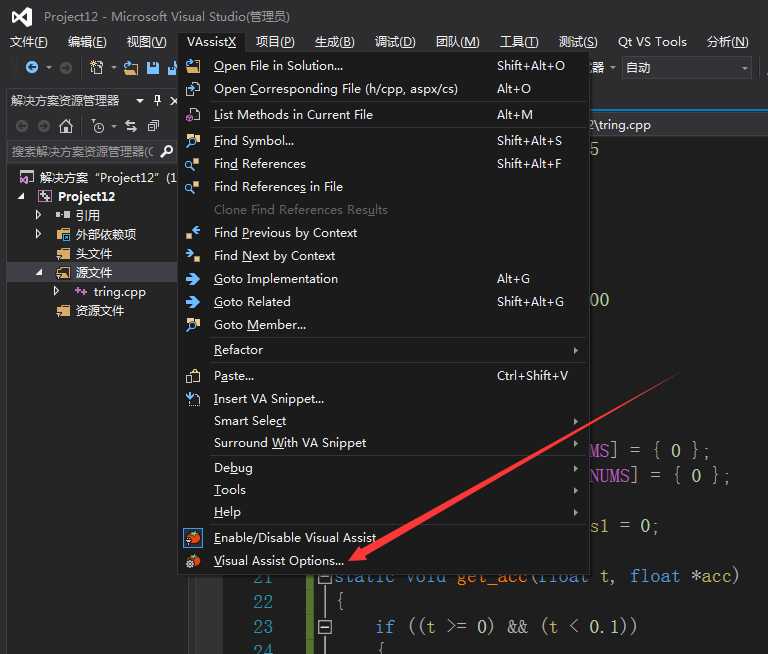Choose Open Corresponding File entry
Screen dimensions: 768x654
(x=384, y=89)
